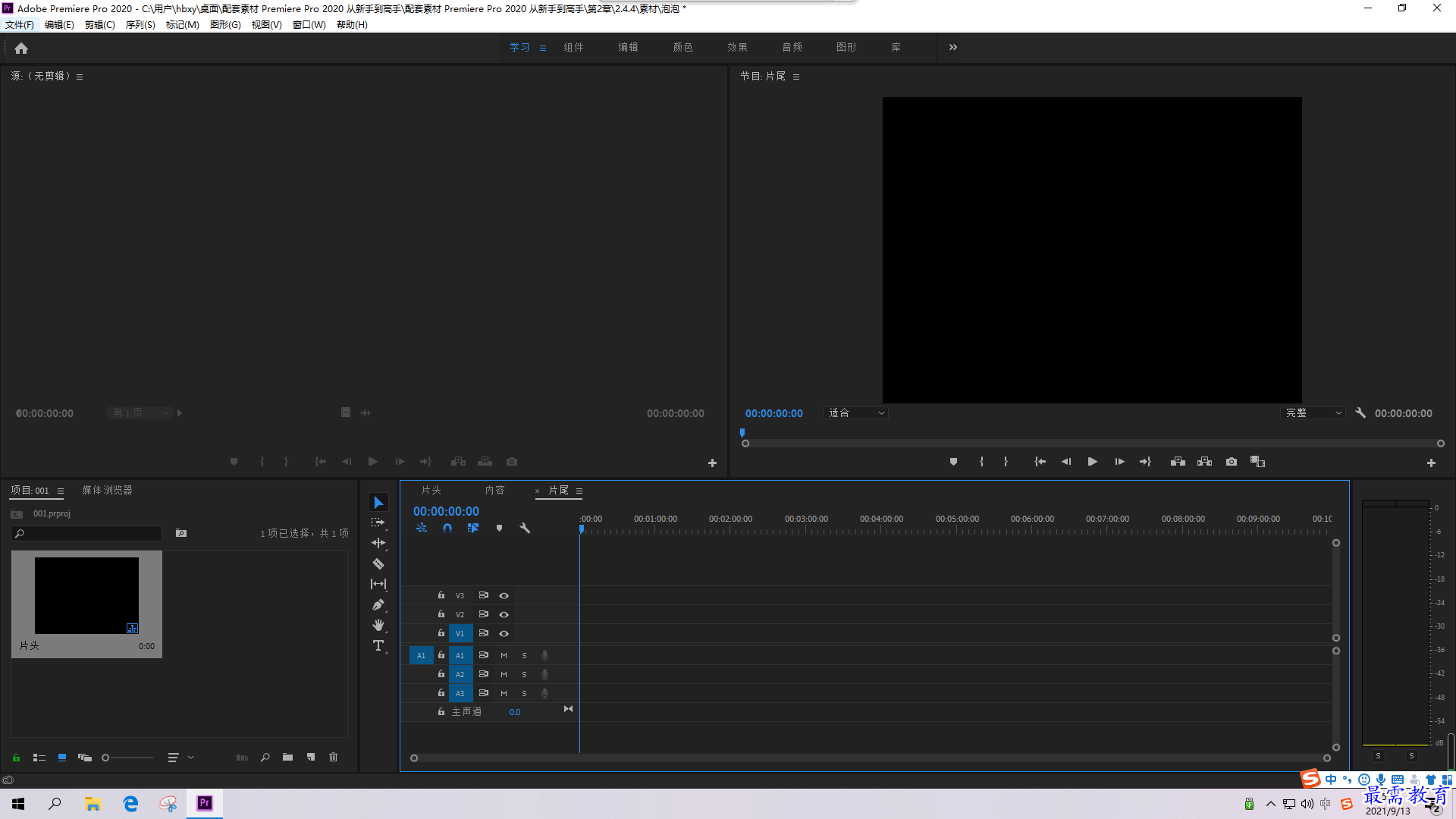This screenshot has height=819, width=1456.
Task: Select the Track Select Forward tool
Action: click(378, 522)
